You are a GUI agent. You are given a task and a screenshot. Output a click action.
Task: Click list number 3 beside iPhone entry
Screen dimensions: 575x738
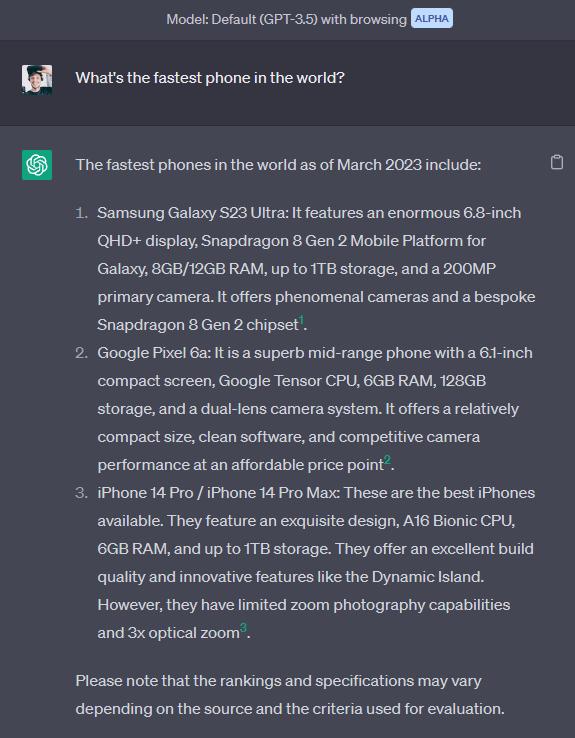[x=81, y=492]
